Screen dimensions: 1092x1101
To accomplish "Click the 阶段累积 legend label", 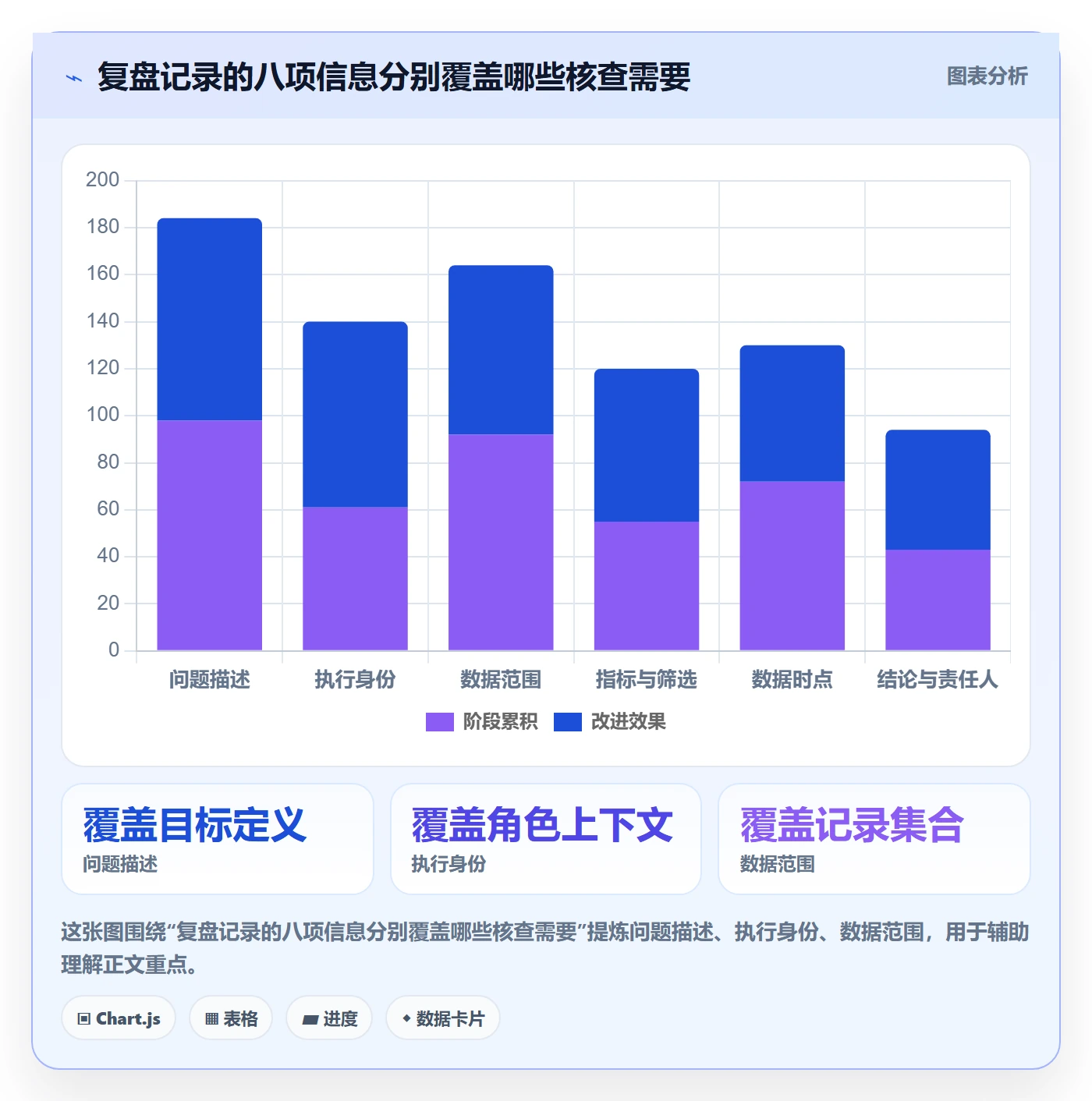I will tap(500, 722).
